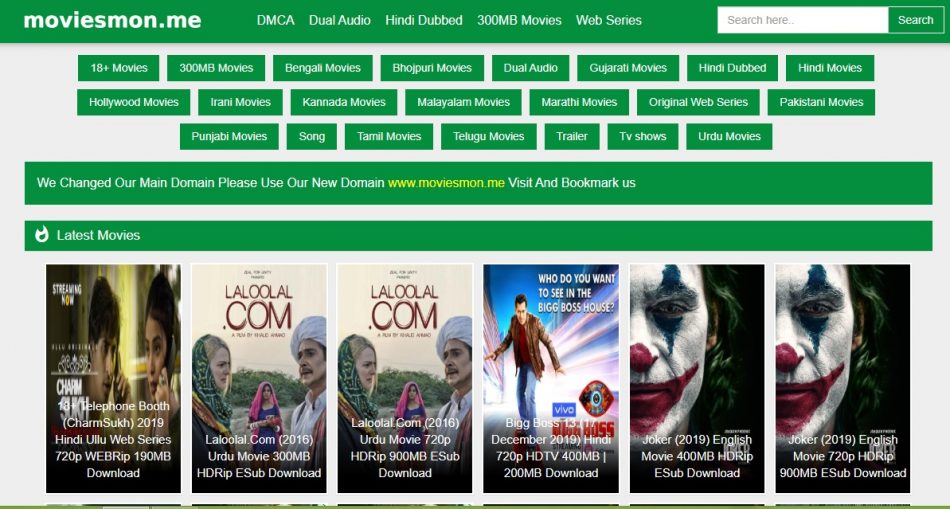Click the moviesmon.me site logo
The width and height of the screenshot is (950, 509).
click(x=112, y=20)
